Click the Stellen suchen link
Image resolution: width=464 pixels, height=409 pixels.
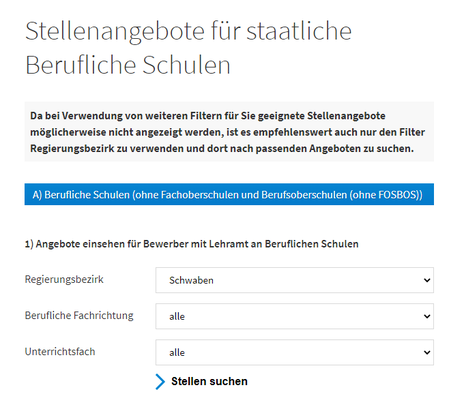209,381
